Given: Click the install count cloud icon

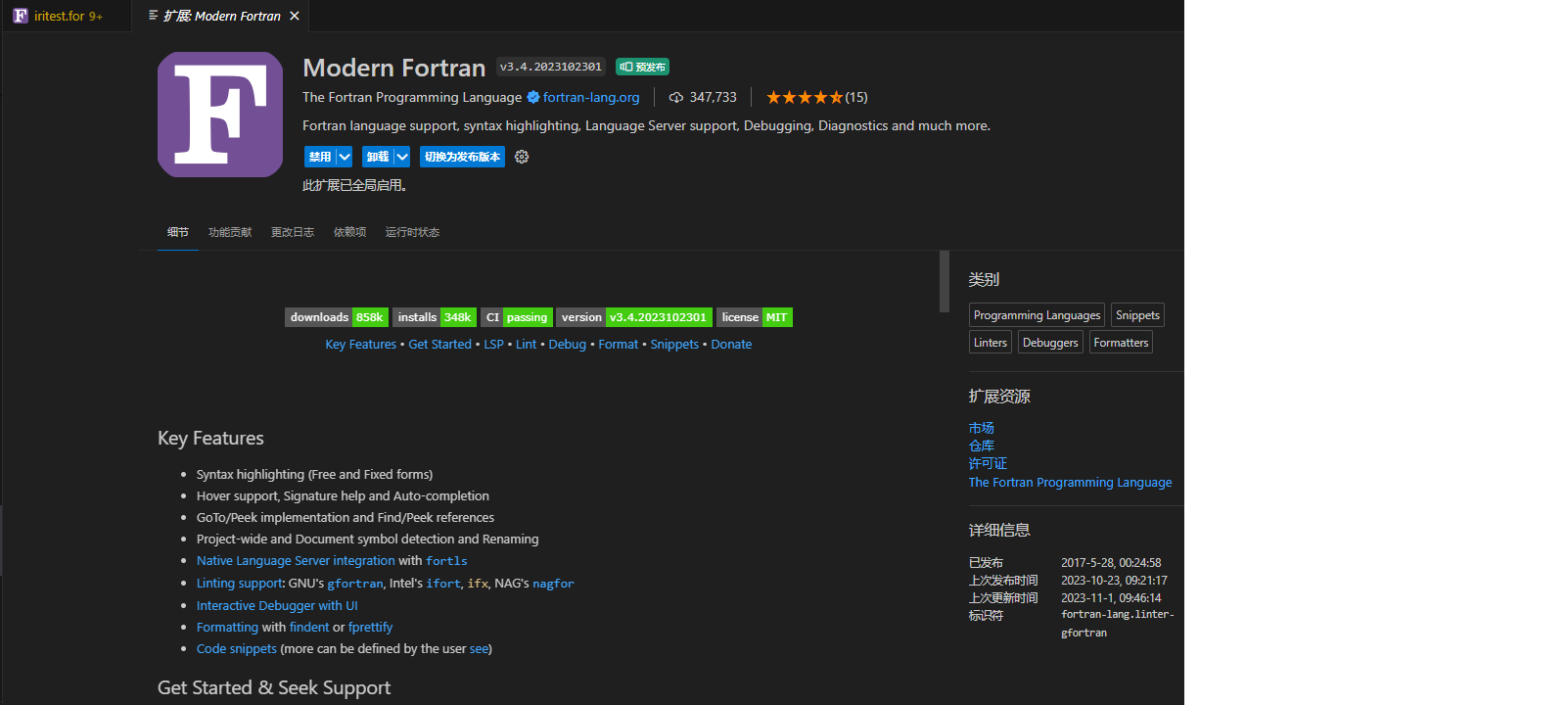Looking at the screenshot, I should click(x=675, y=97).
